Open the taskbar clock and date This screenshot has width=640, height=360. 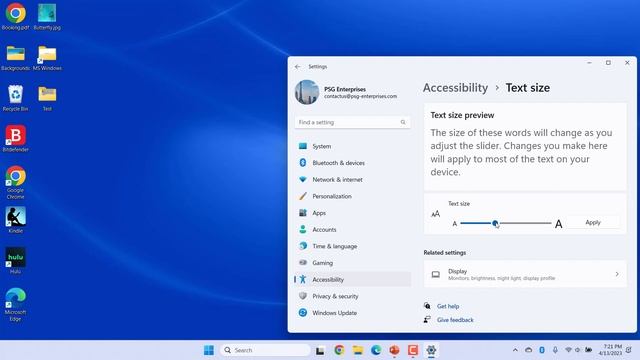610,350
